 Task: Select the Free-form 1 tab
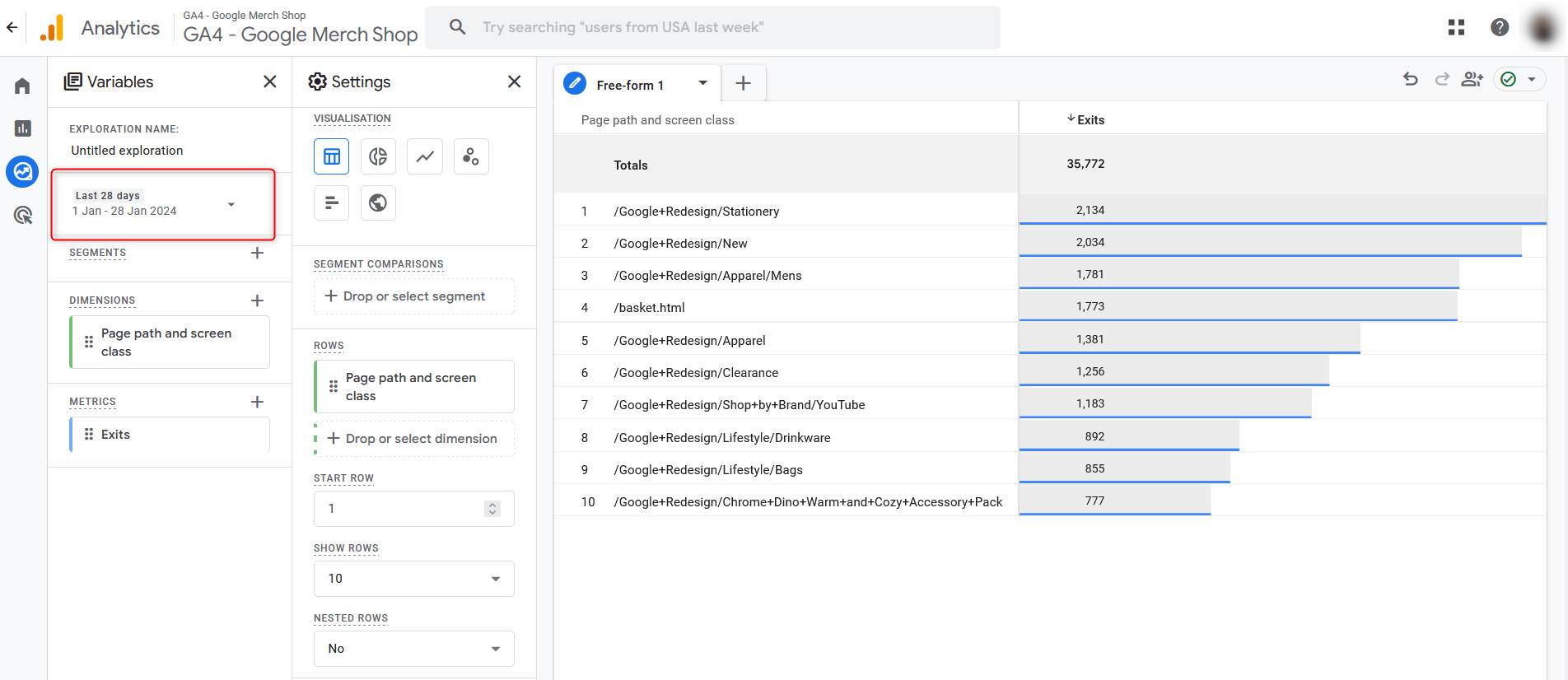click(629, 85)
